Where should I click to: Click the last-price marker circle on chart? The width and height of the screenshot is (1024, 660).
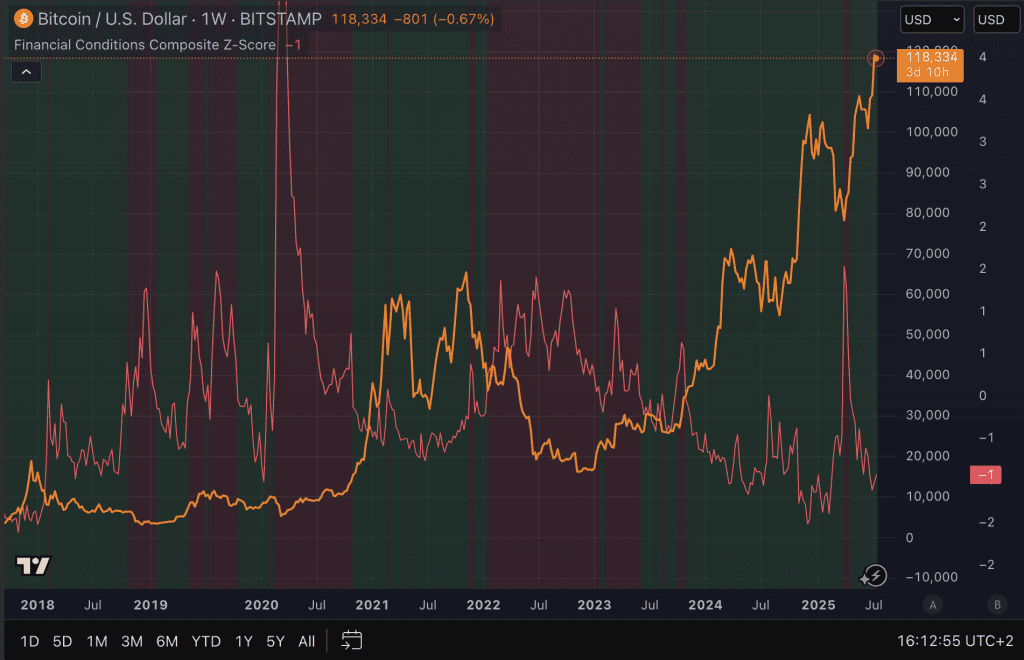click(x=876, y=59)
